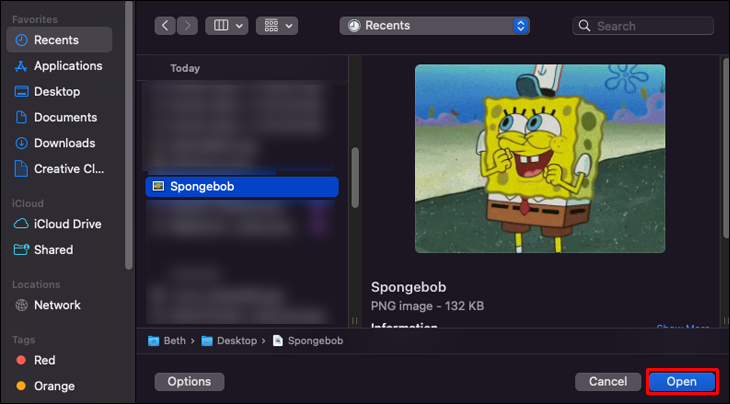Open Downloads from the sidebar
The image size is (730, 404).
coord(64,143)
